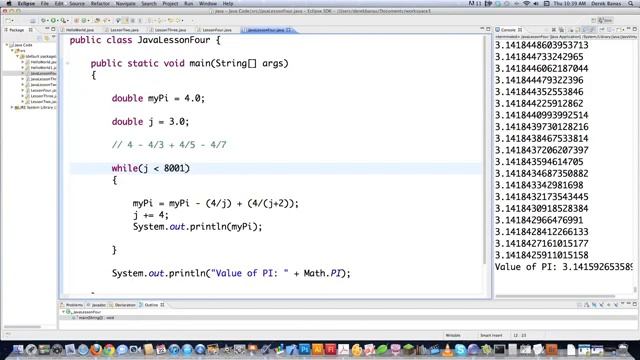Click the New file toolbar icon
The width and height of the screenshot is (640, 360).
click(x=9, y=20)
